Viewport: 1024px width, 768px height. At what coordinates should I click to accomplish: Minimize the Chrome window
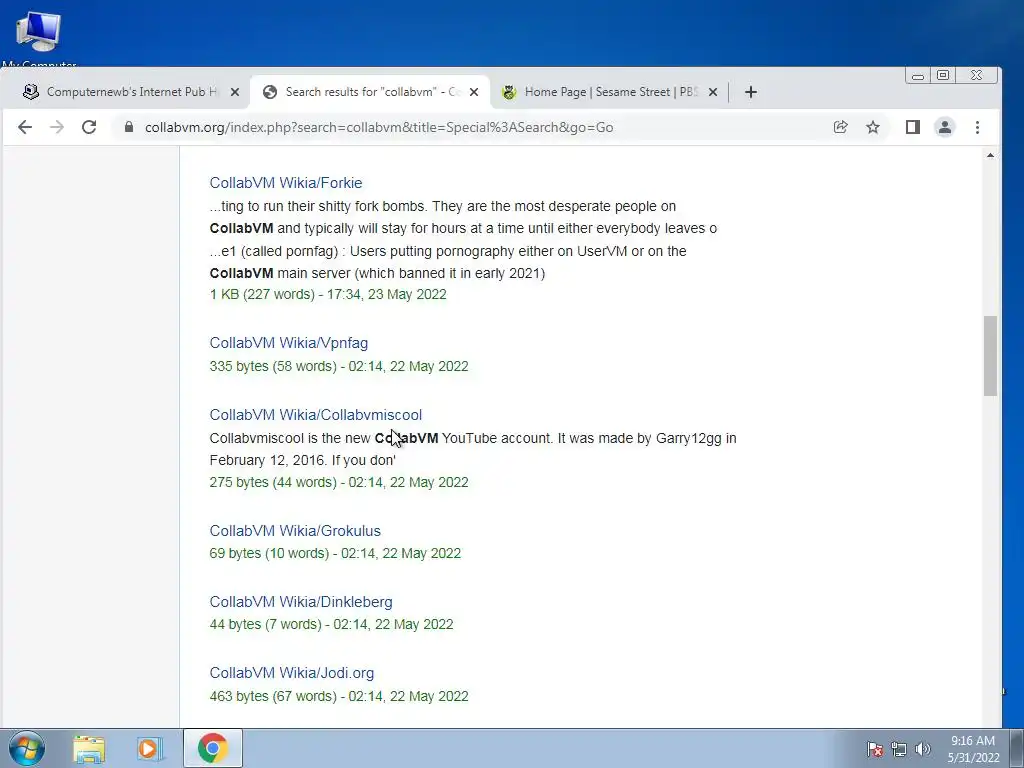click(x=918, y=76)
